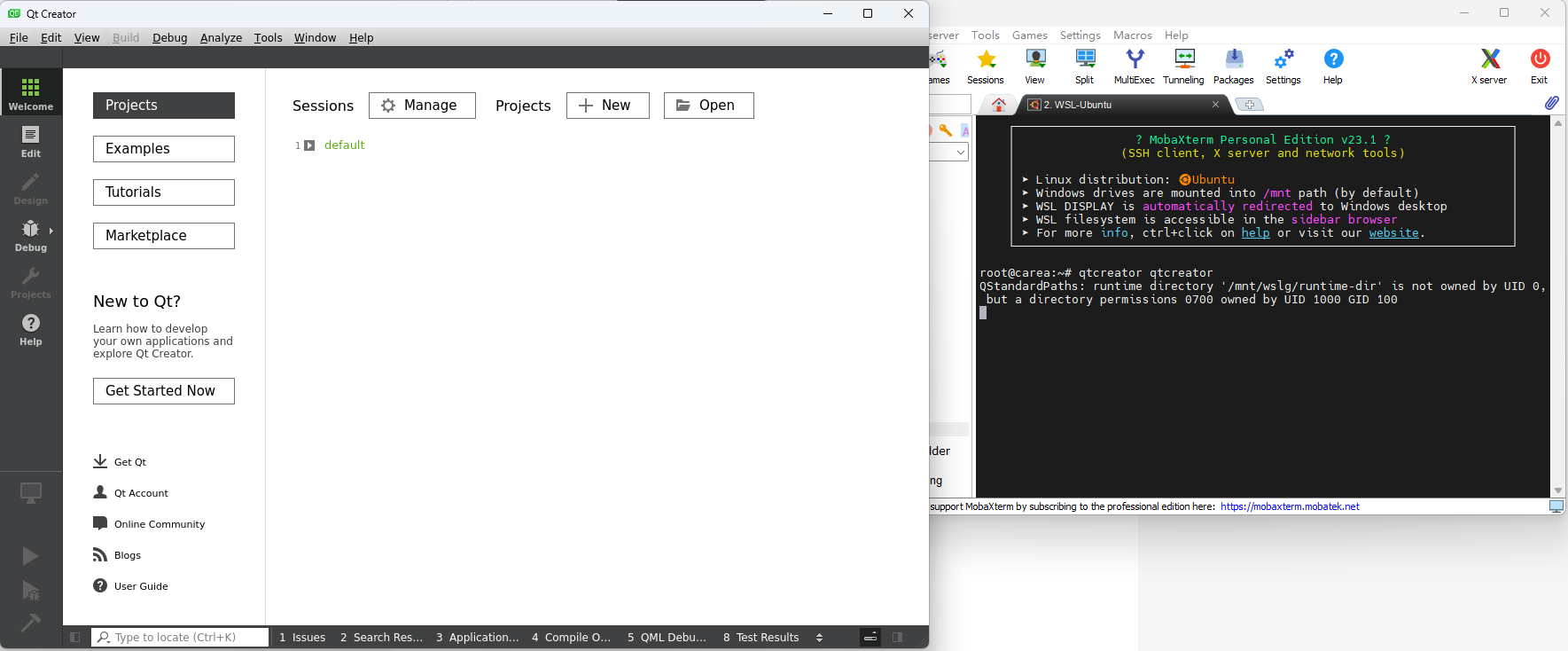The width and height of the screenshot is (1568, 651).
Task: Open the Compile Output pane
Action: pos(572,637)
